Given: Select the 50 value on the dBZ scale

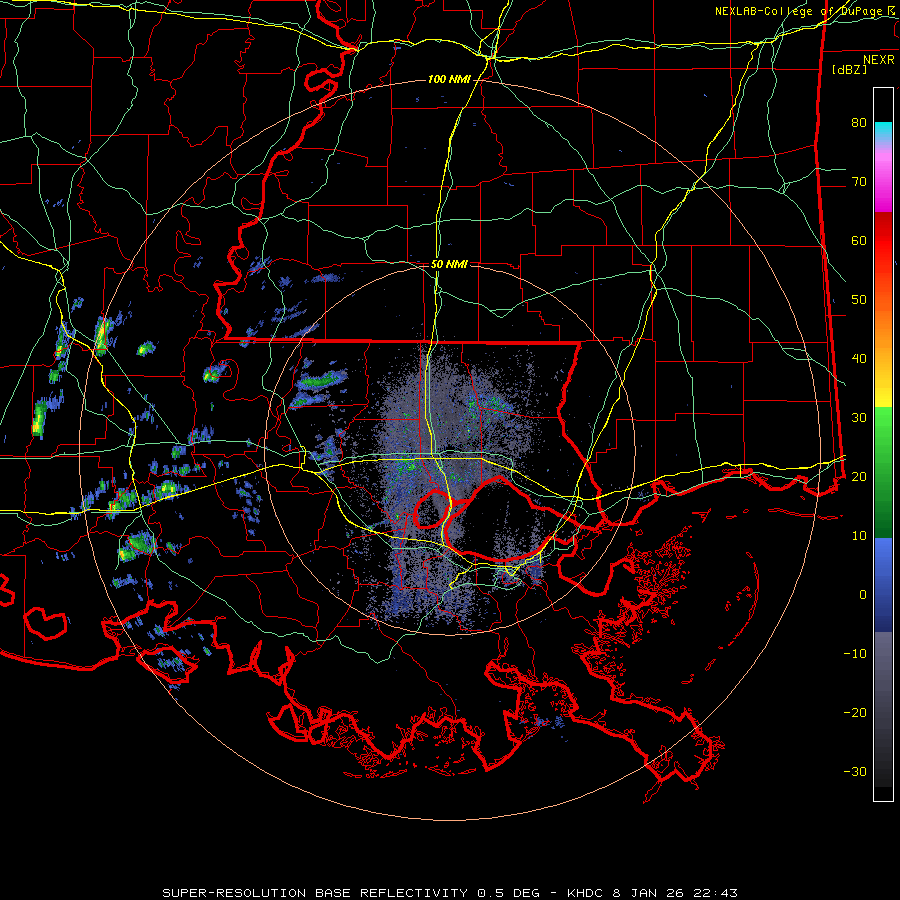Looking at the screenshot, I should (x=859, y=300).
